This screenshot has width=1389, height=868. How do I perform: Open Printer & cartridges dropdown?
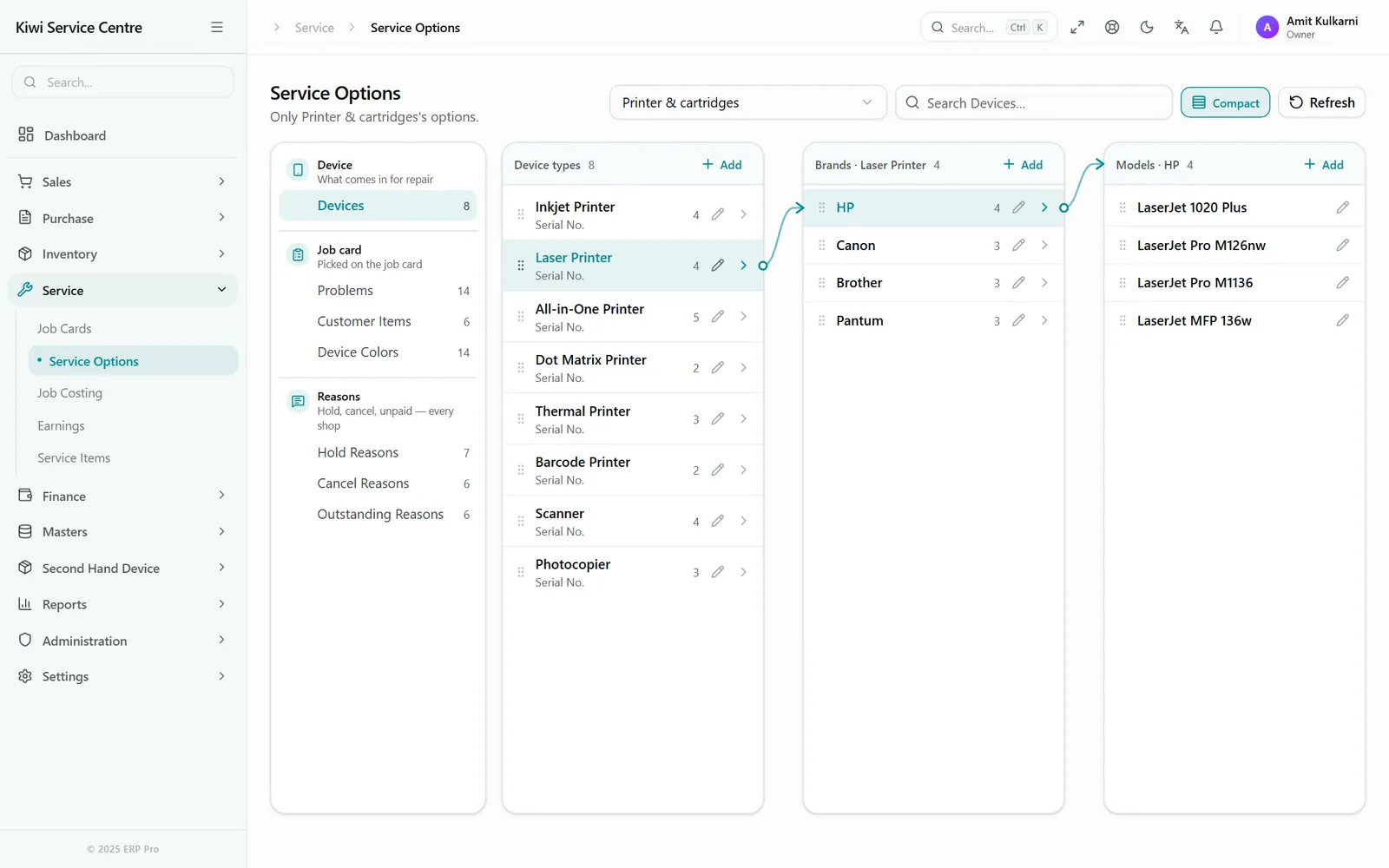[x=748, y=102]
